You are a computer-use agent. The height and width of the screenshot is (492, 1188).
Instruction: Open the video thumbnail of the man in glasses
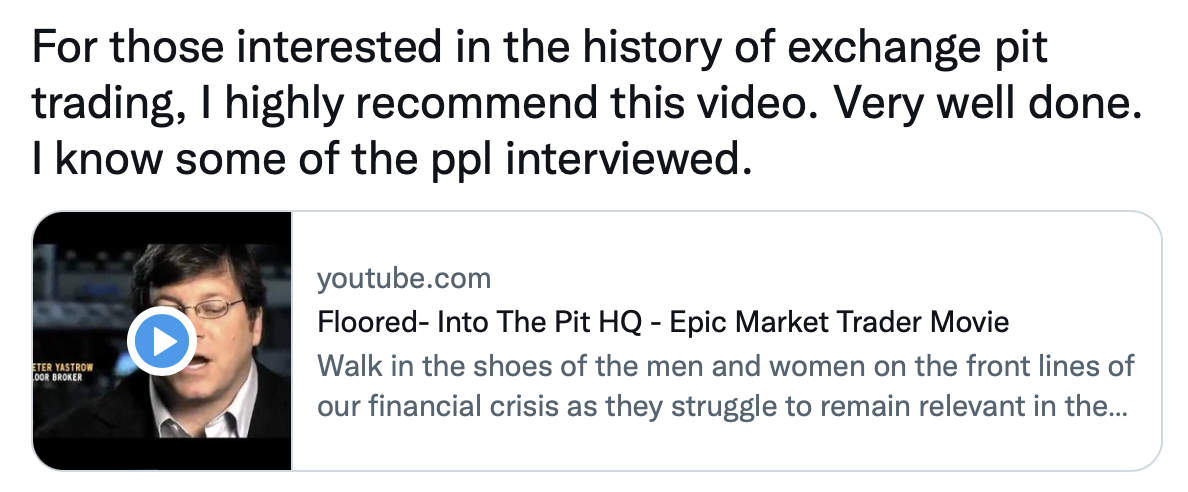(x=162, y=341)
